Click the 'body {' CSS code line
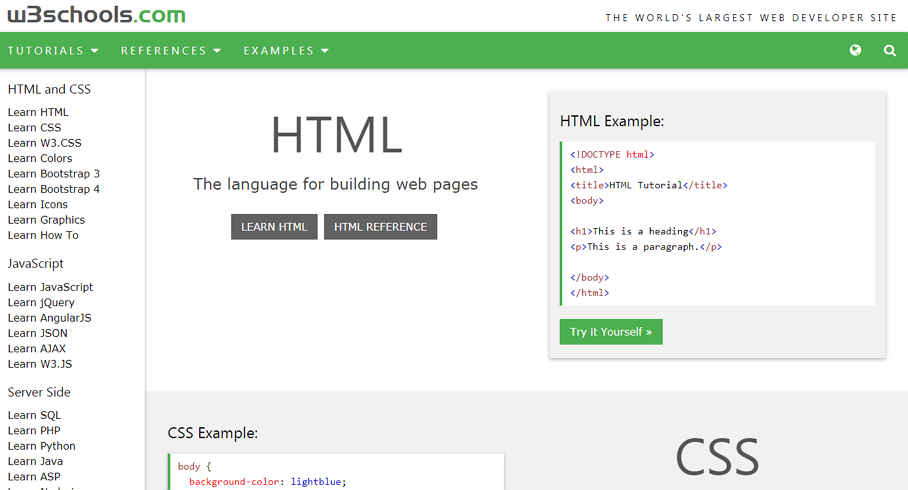The width and height of the screenshot is (908, 490). tap(195, 466)
